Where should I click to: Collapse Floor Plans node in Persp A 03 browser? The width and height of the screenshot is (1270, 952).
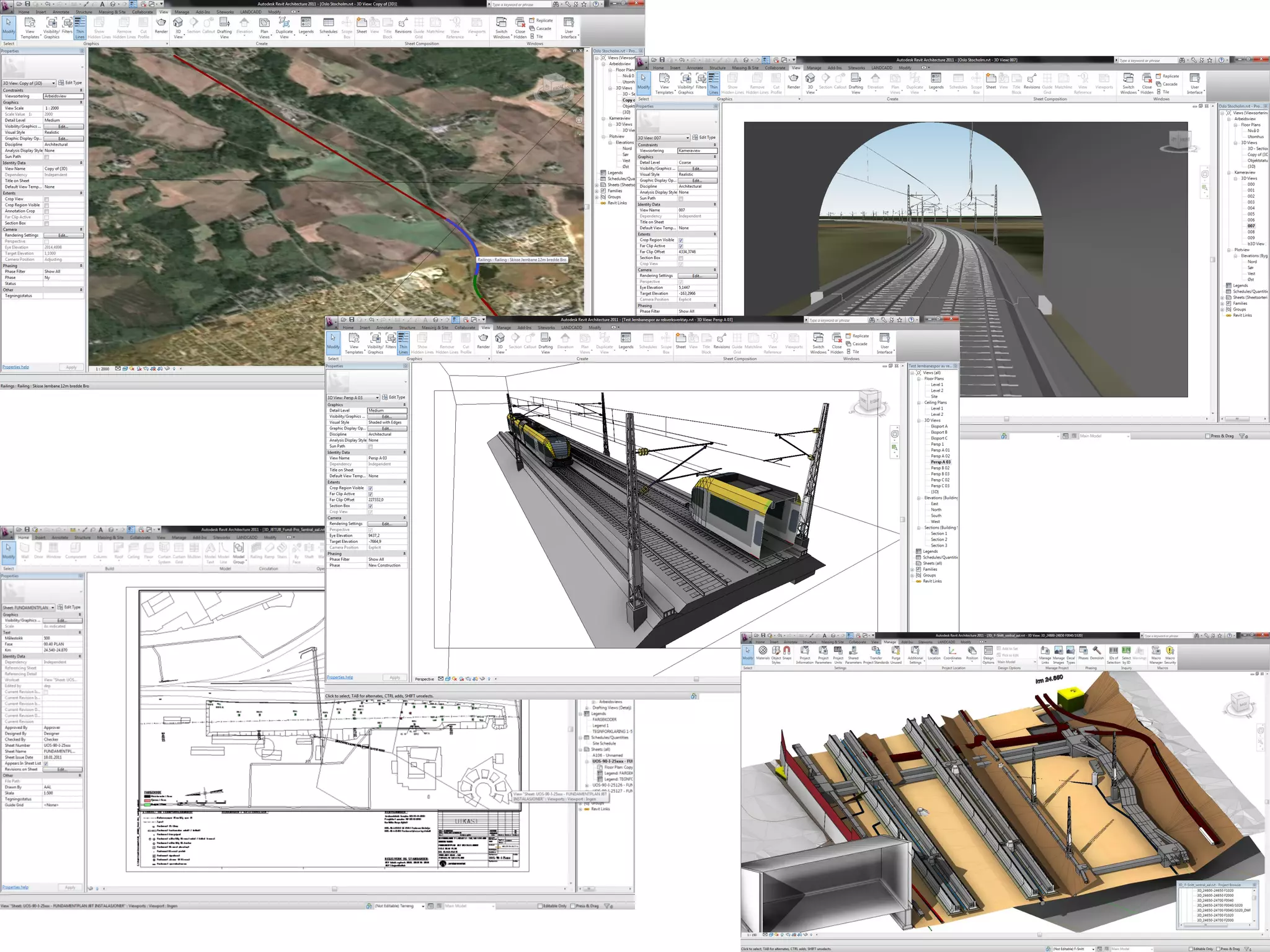click(x=919, y=379)
